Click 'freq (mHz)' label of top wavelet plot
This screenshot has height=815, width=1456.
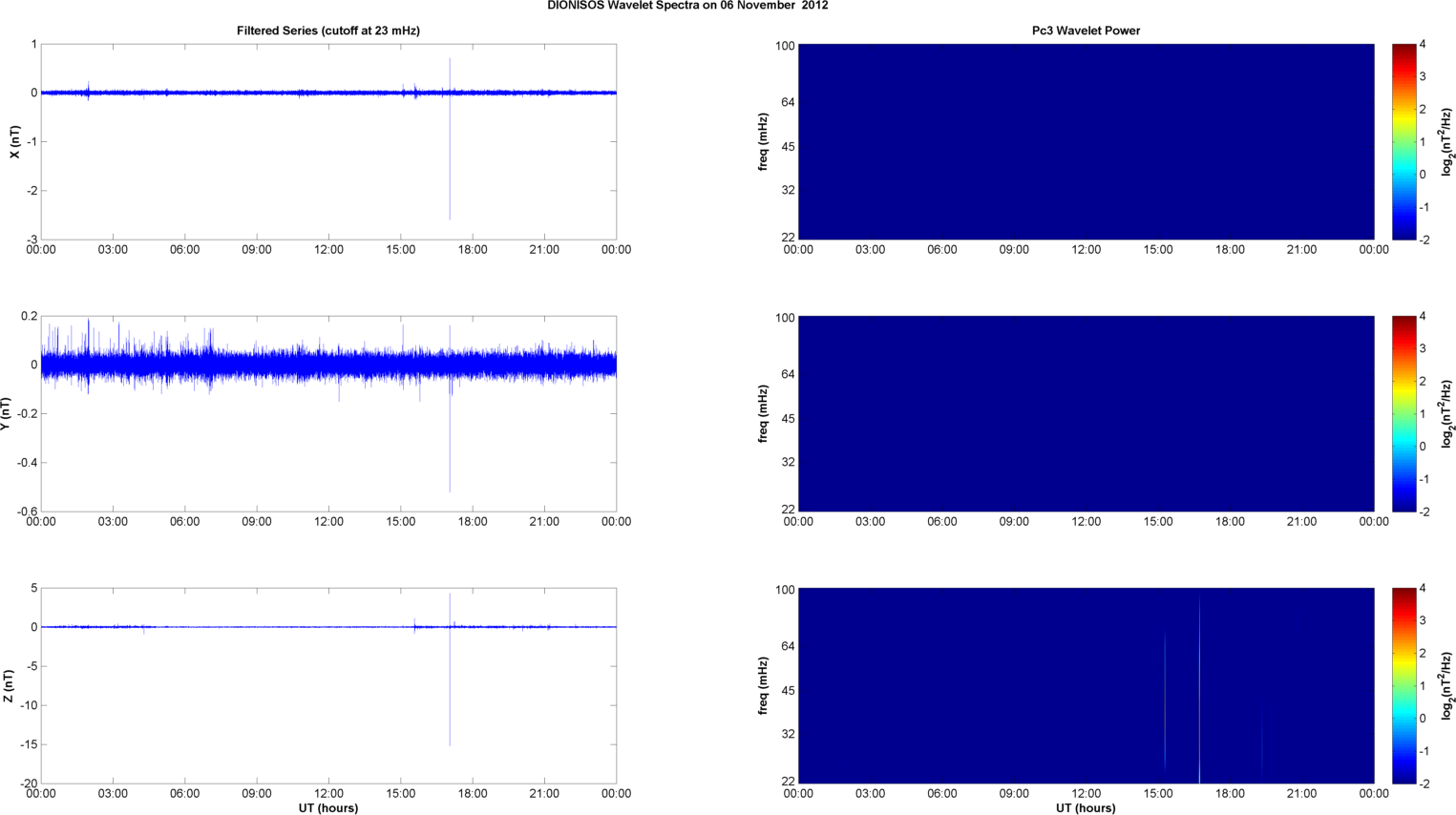[x=763, y=142]
